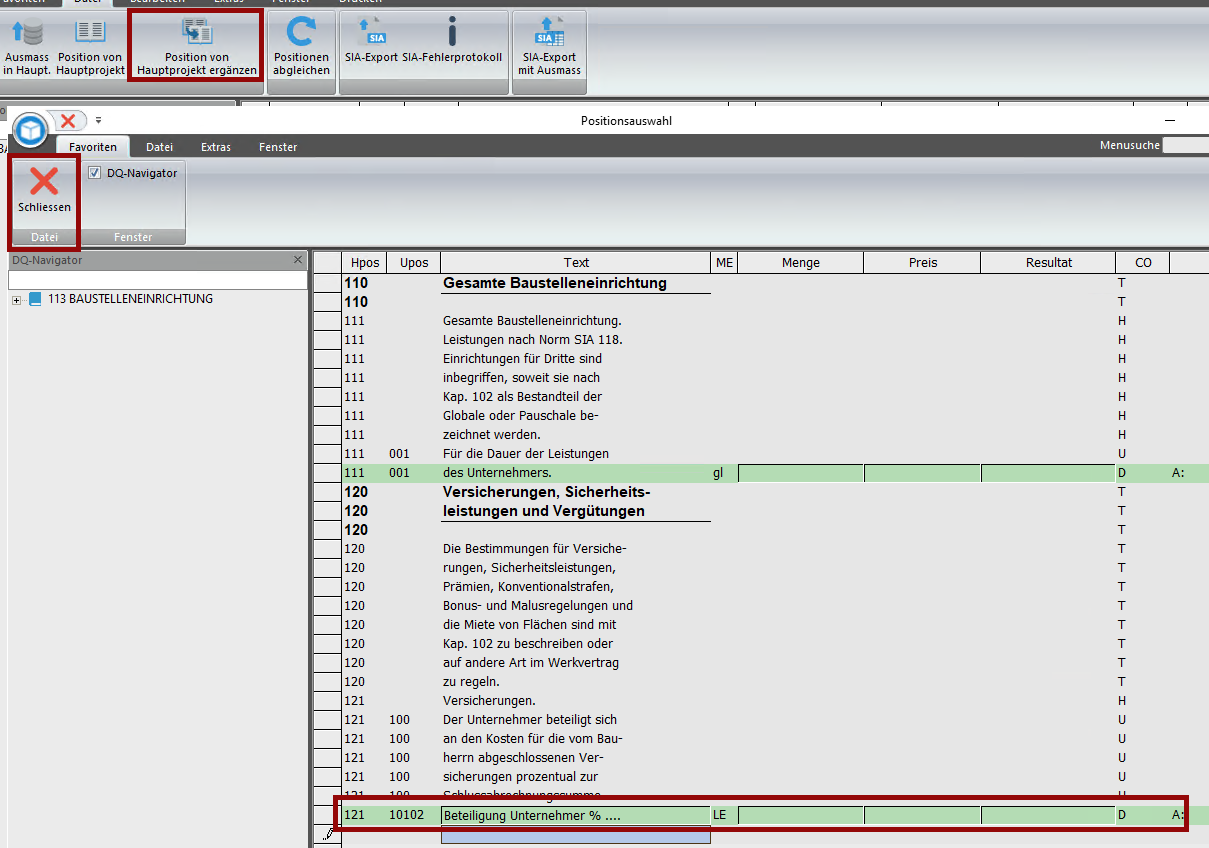Select the text Der Unternehmer beteiligt sich
Screen dimensions: 1209x848
[530, 720]
